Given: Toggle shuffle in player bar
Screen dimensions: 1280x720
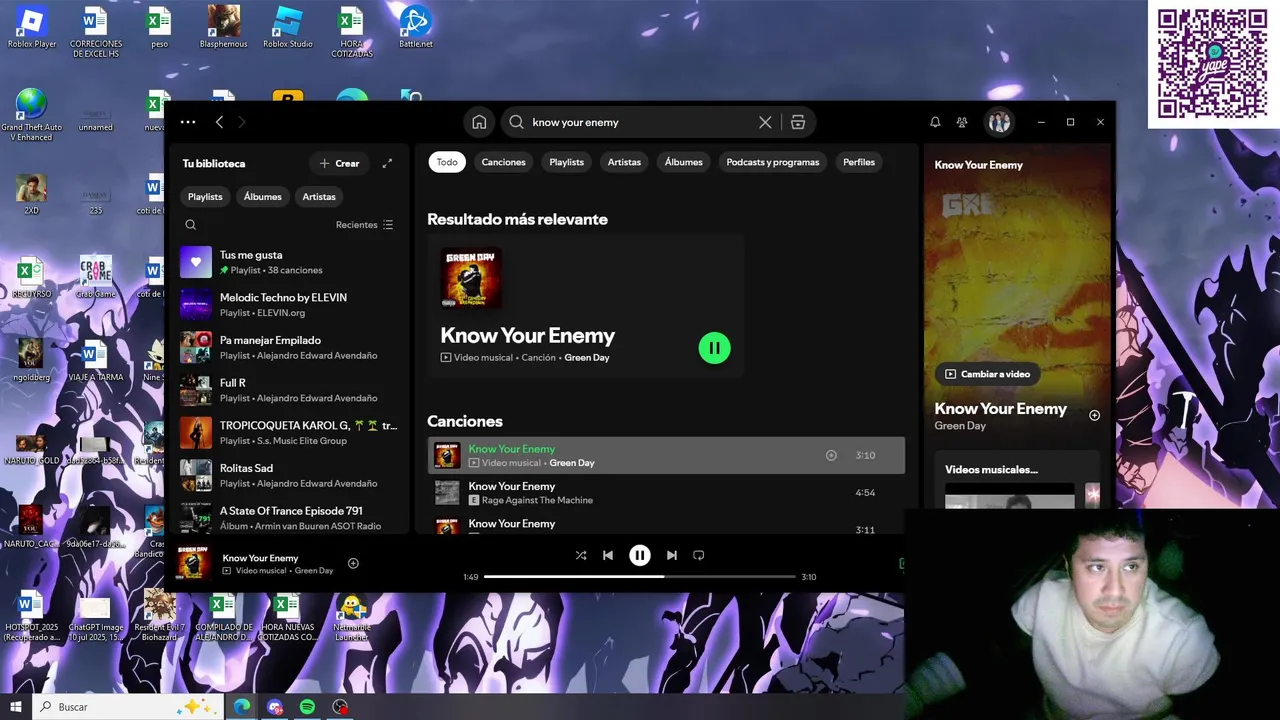Looking at the screenshot, I should [581, 555].
